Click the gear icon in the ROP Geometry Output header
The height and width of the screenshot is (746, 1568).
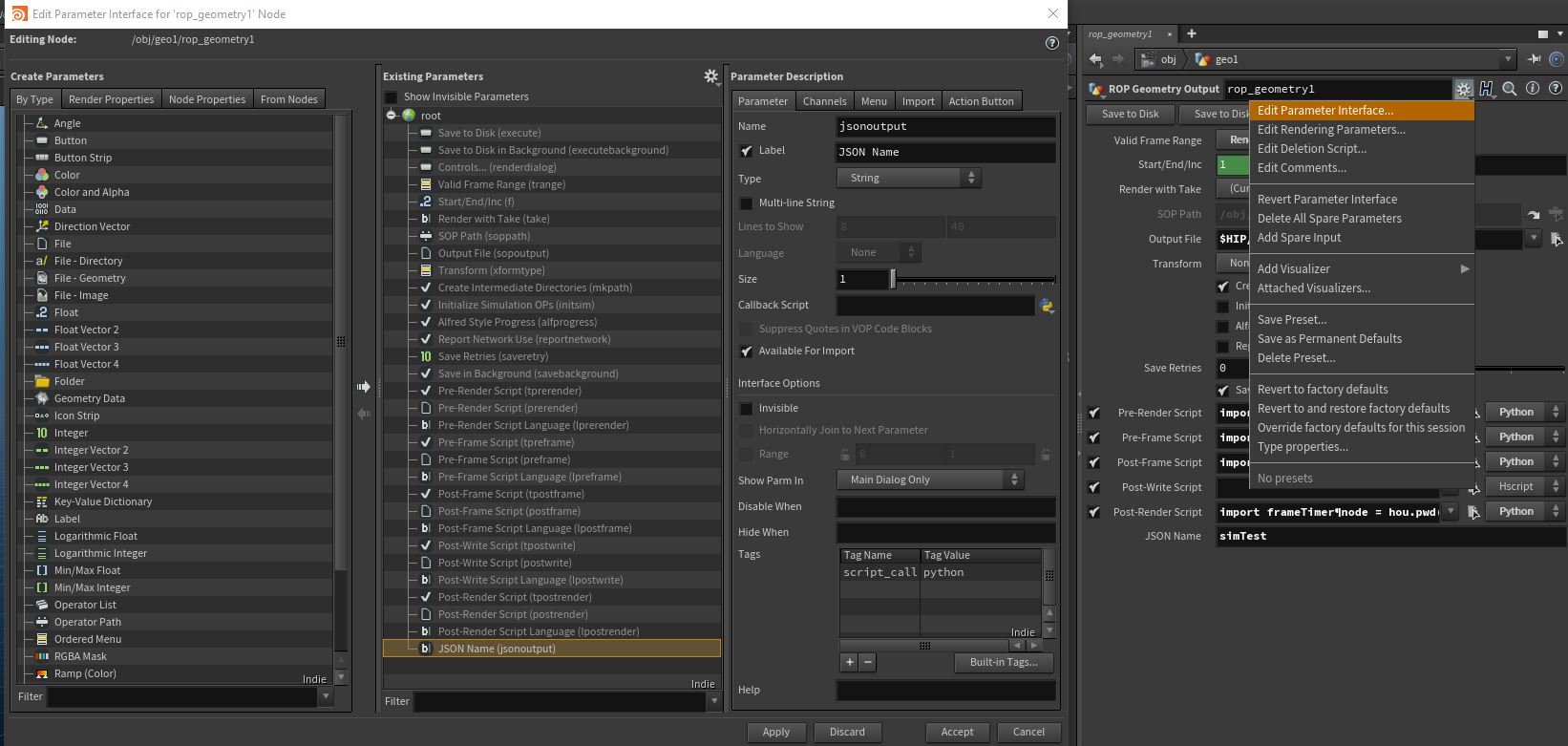click(1463, 89)
